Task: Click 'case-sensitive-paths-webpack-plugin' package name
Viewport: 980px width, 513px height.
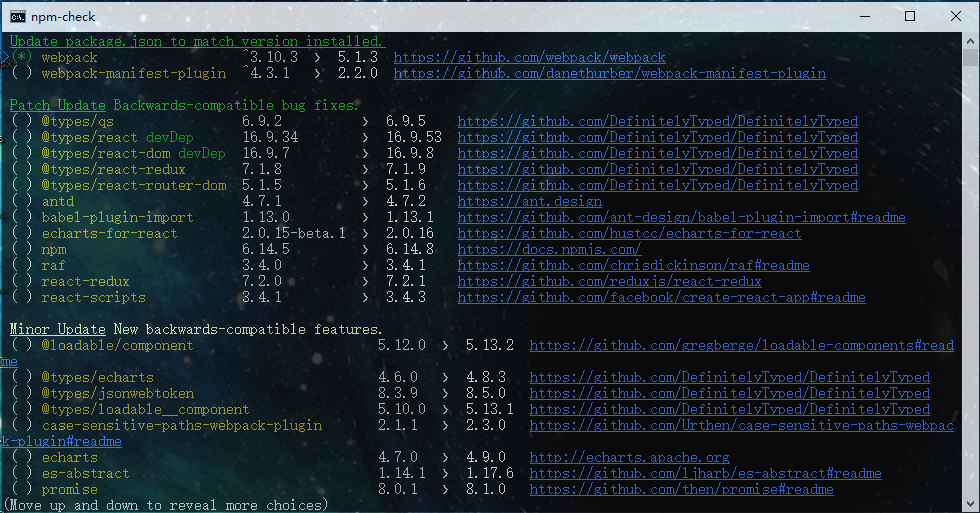Action: coord(182,425)
